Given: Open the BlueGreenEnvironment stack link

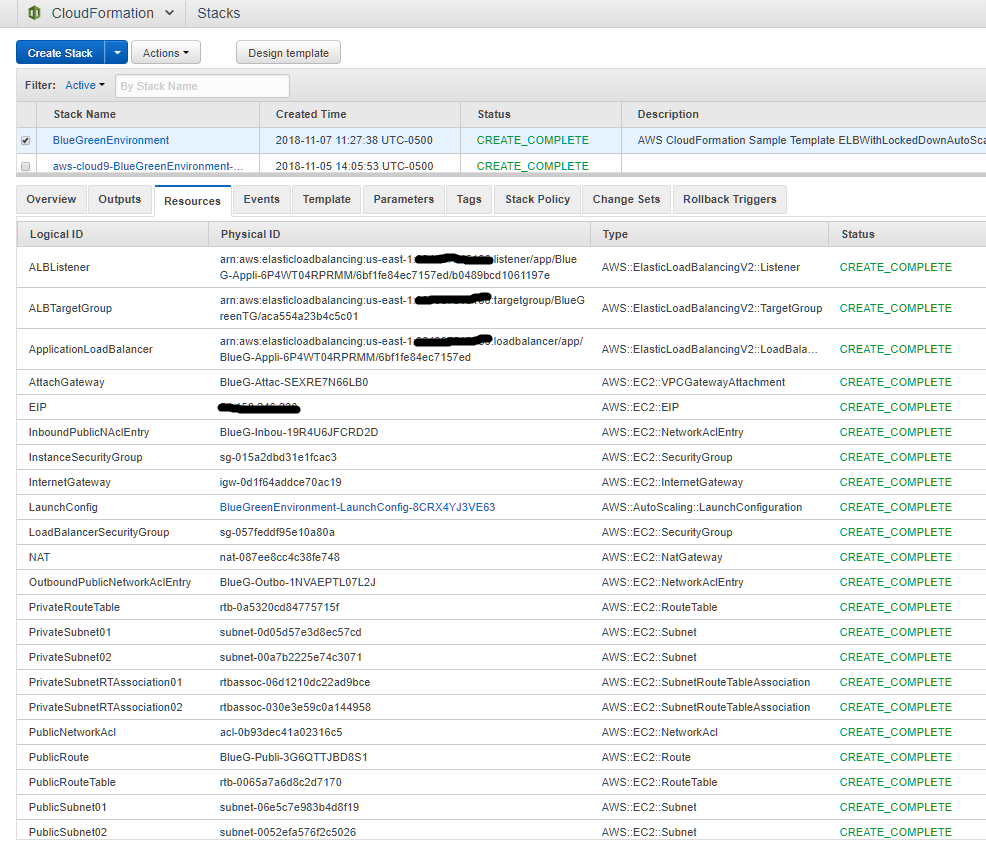Looking at the screenshot, I should point(111,140).
